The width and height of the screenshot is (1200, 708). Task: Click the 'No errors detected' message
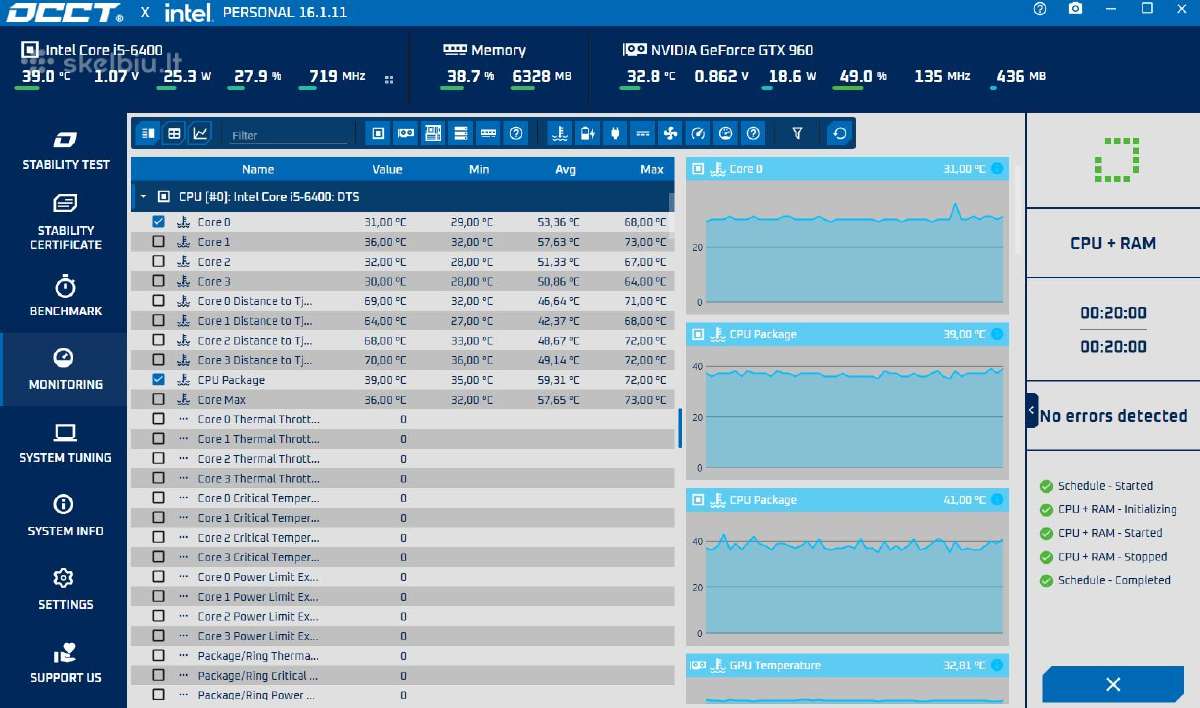(x=1113, y=416)
